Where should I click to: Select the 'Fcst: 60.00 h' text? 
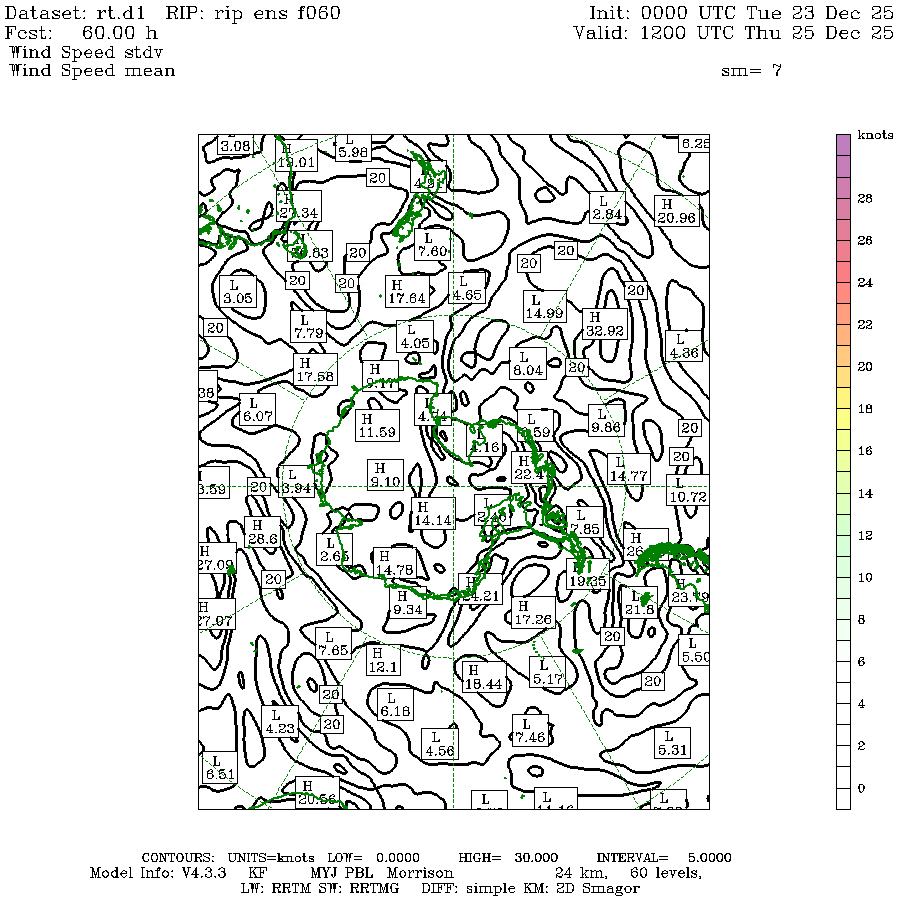coord(81,33)
